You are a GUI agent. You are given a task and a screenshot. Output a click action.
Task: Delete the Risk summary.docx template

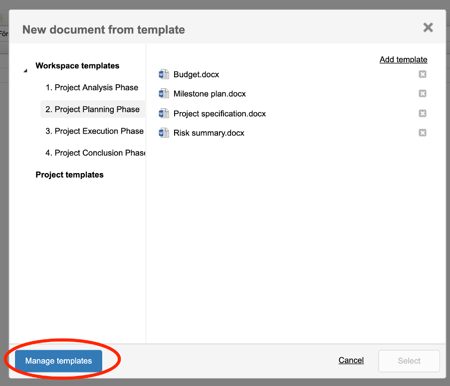pyautogui.click(x=422, y=133)
